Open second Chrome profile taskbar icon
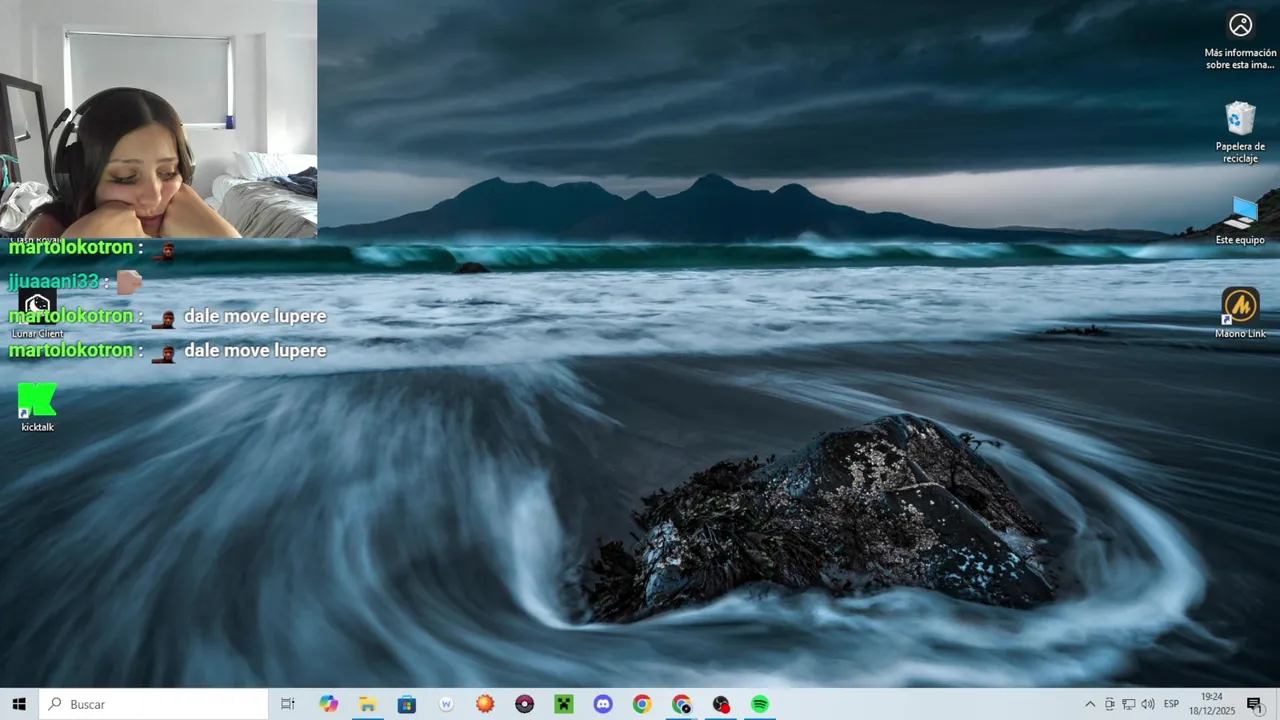Viewport: 1280px width, 720px height. pos(682,704)
